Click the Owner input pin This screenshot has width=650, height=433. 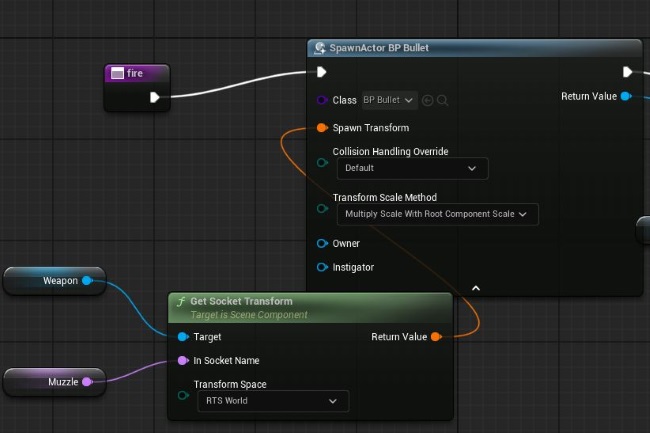click(322, 243)
